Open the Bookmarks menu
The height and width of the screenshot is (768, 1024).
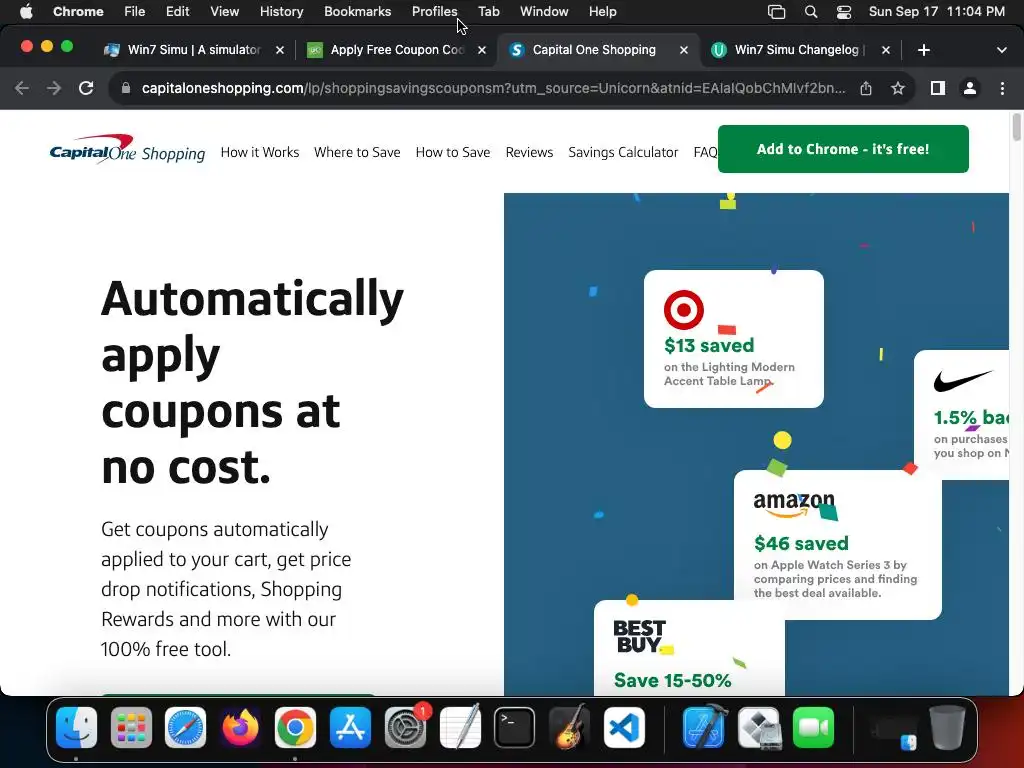[357, 12]
